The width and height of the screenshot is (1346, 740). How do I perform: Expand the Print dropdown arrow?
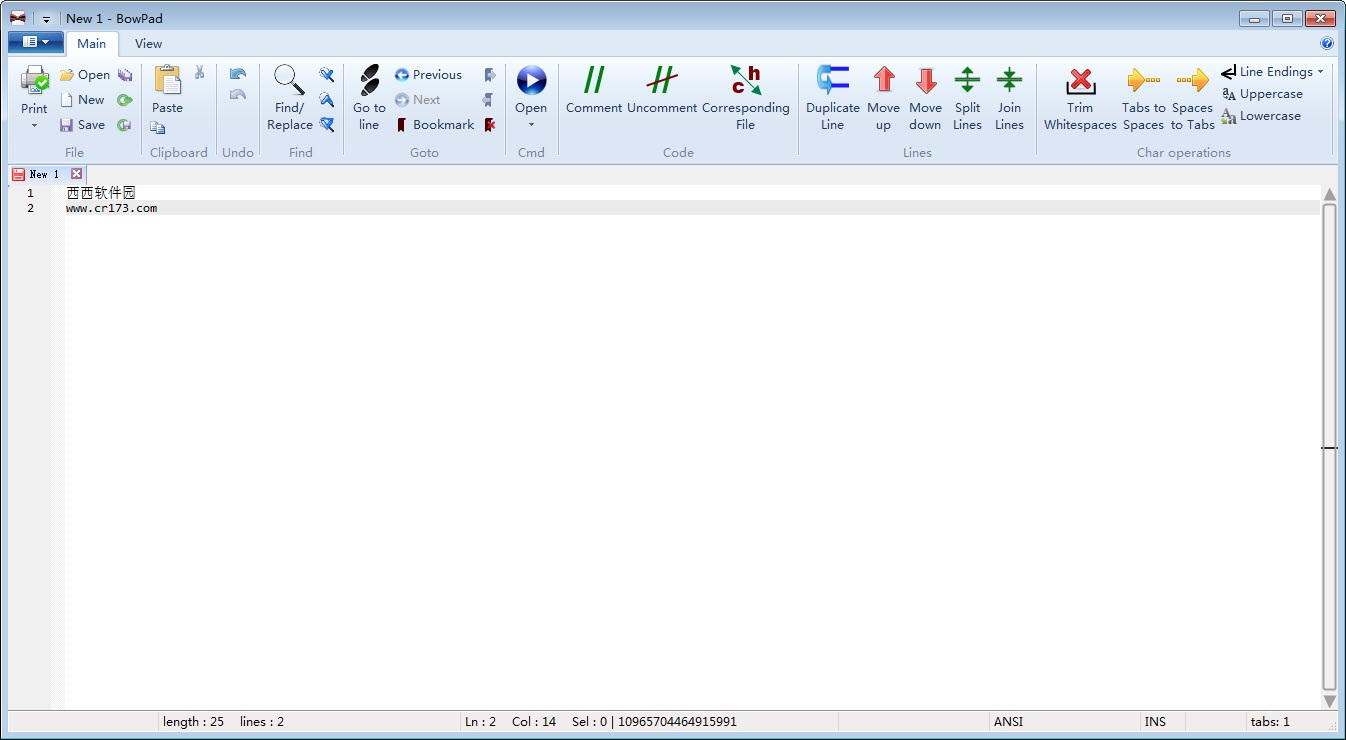pyautogui.click(x=34, y=126)
